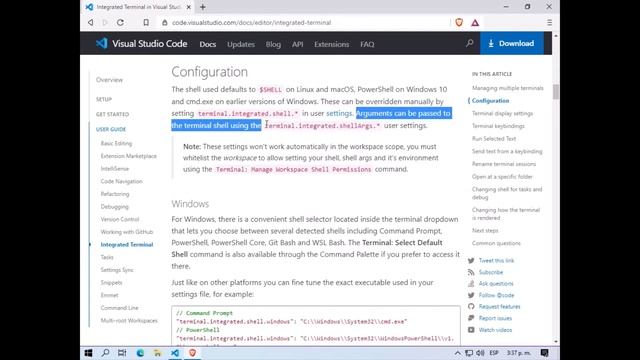Close the Integrated Terminal browser tab

[189, 7]
